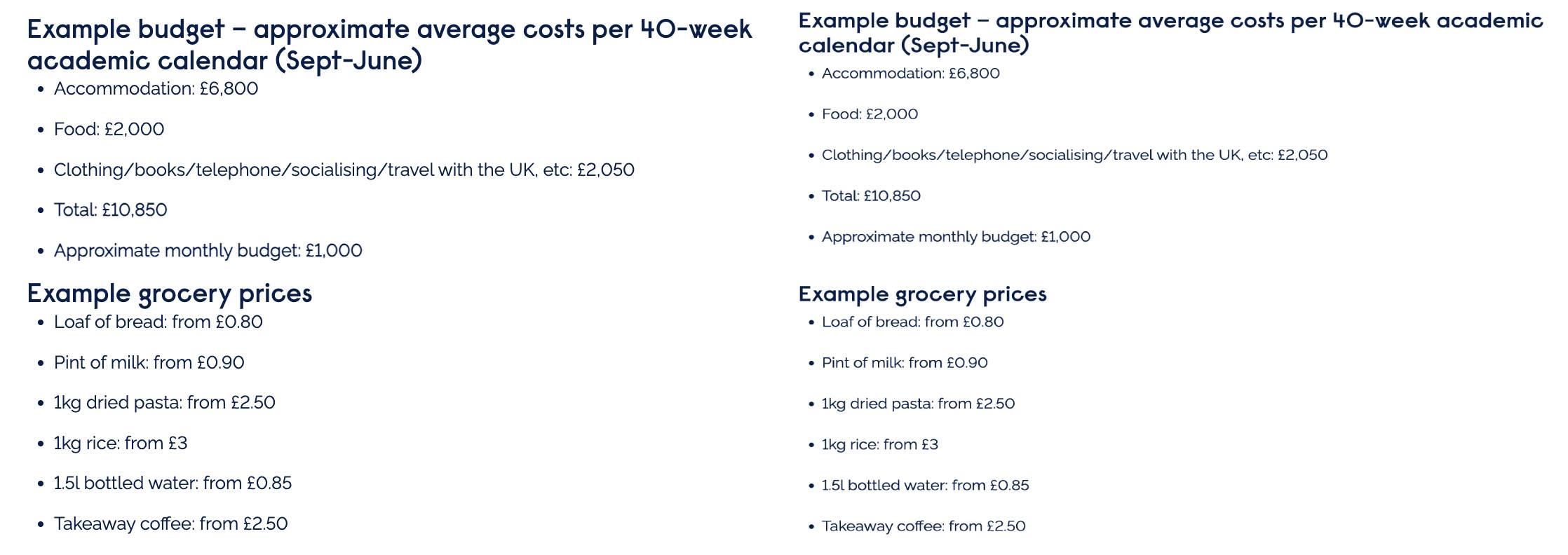Screen dimensions: 1568x555
Task: Select 'Accommodation: £6,800' in the smaller-text list
Action: tap(910, 74)
